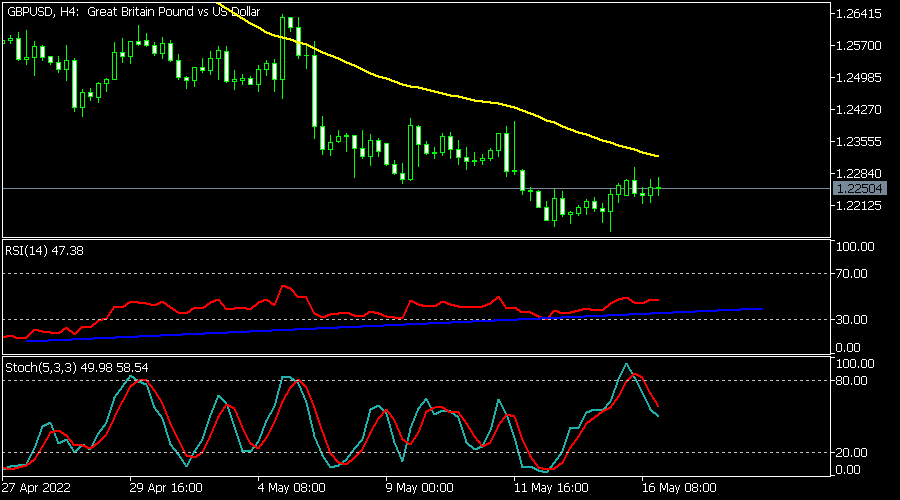The width and height of the screenshot is (900, 500).
Task: Click the 27 Apr 2022 date label
Action: tap(36, 488)
